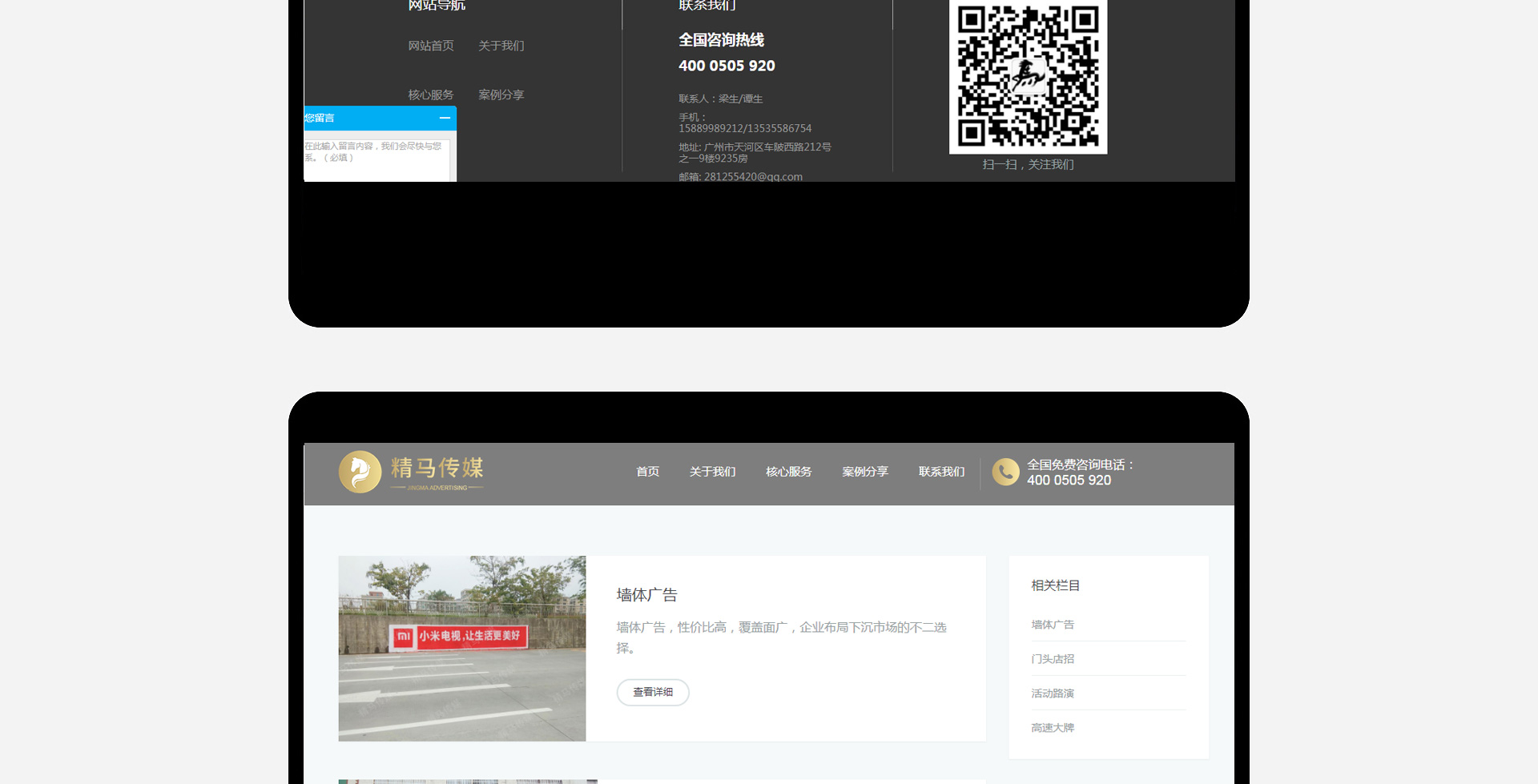Viewport: 1538px width, 784px height.
Task: Select 高速大牌 in 相关栏目 sidebar
Action: [1053, 728]
